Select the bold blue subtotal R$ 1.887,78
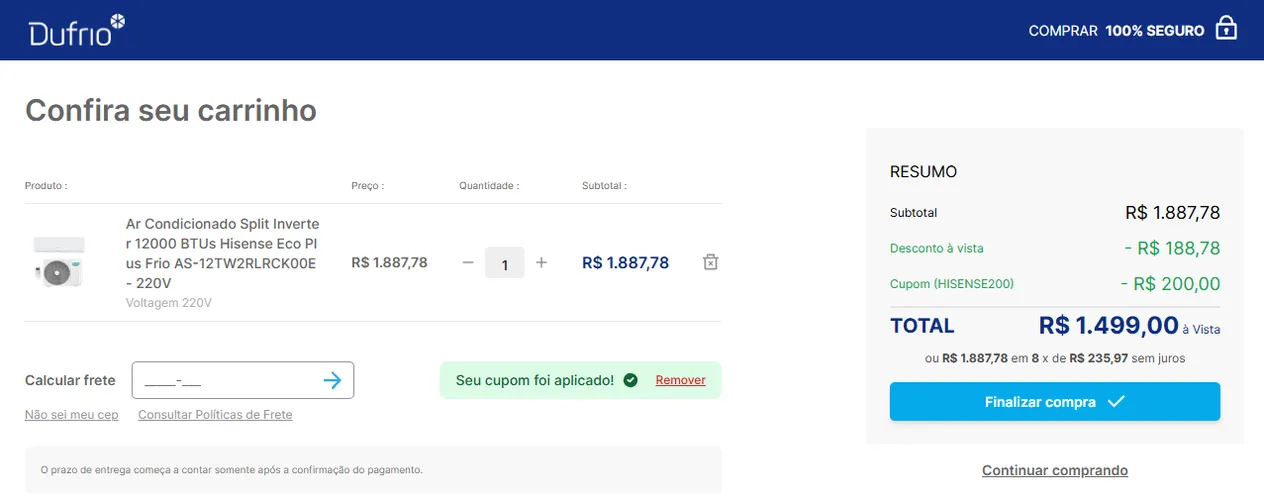 click(x=626, y=263)
